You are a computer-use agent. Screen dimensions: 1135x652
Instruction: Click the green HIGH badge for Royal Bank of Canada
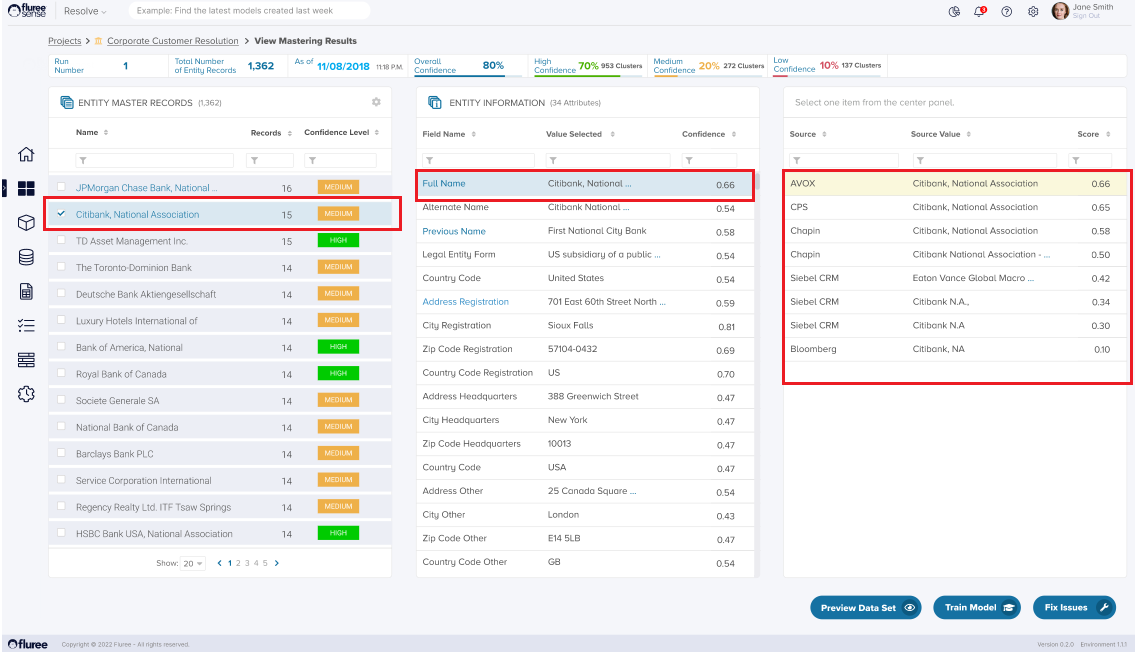(338, 373)
